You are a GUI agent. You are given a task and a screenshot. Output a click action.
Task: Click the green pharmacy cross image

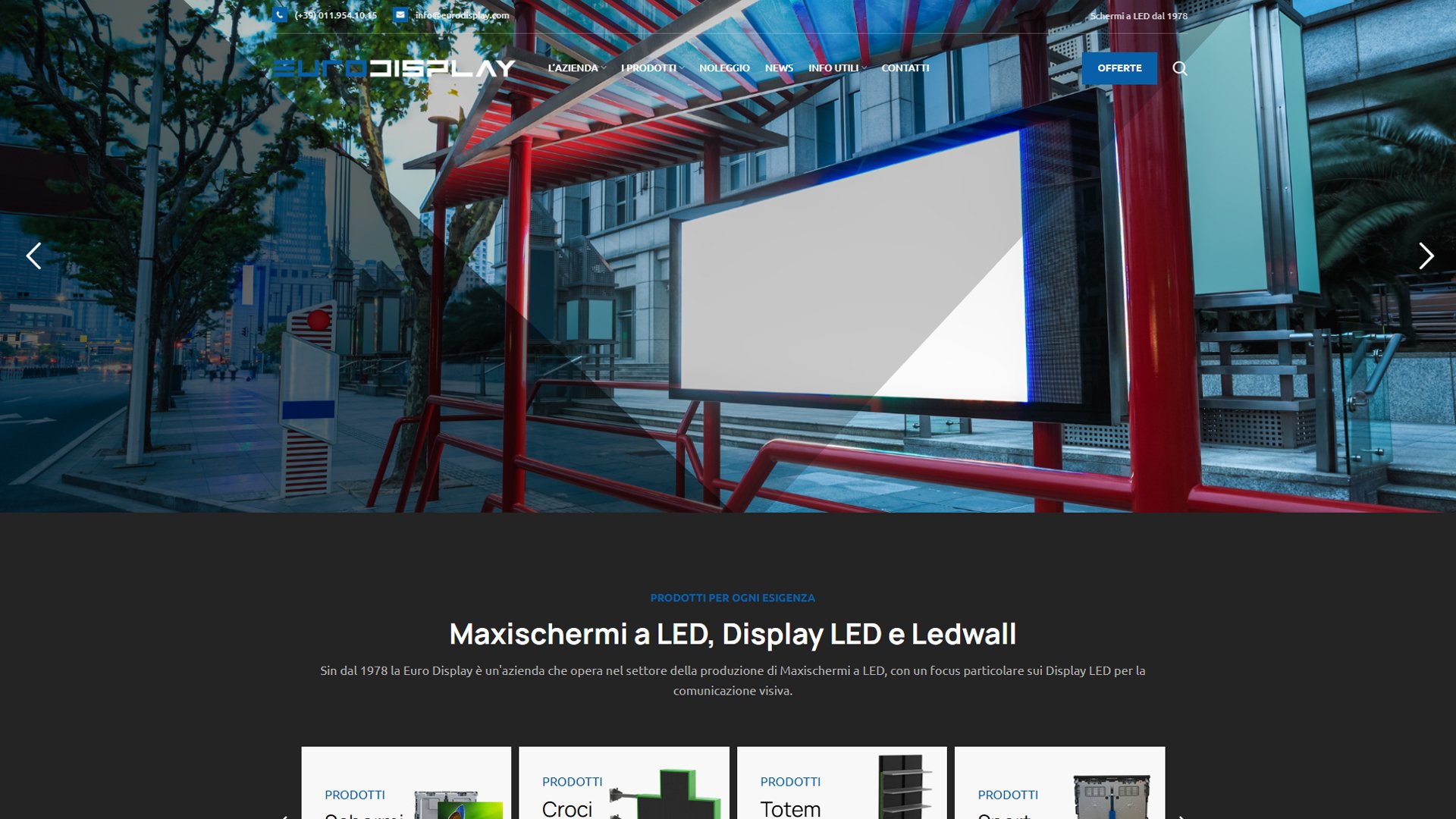[665, 794]
